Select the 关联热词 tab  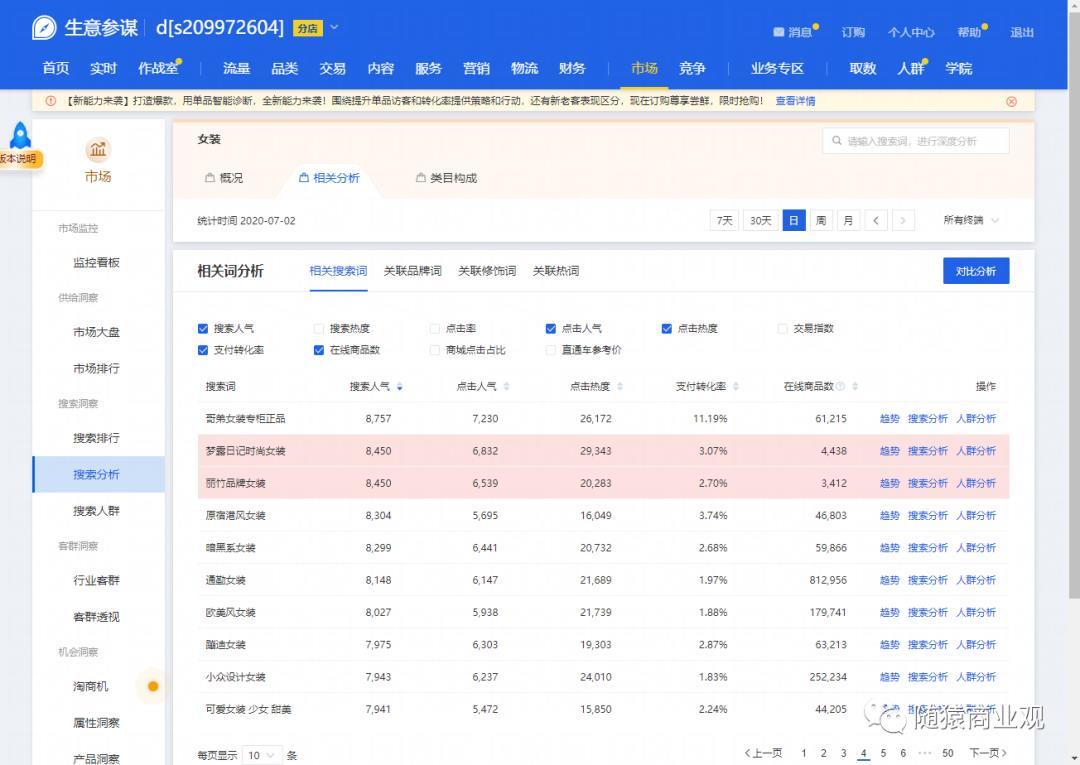point(556,271)
